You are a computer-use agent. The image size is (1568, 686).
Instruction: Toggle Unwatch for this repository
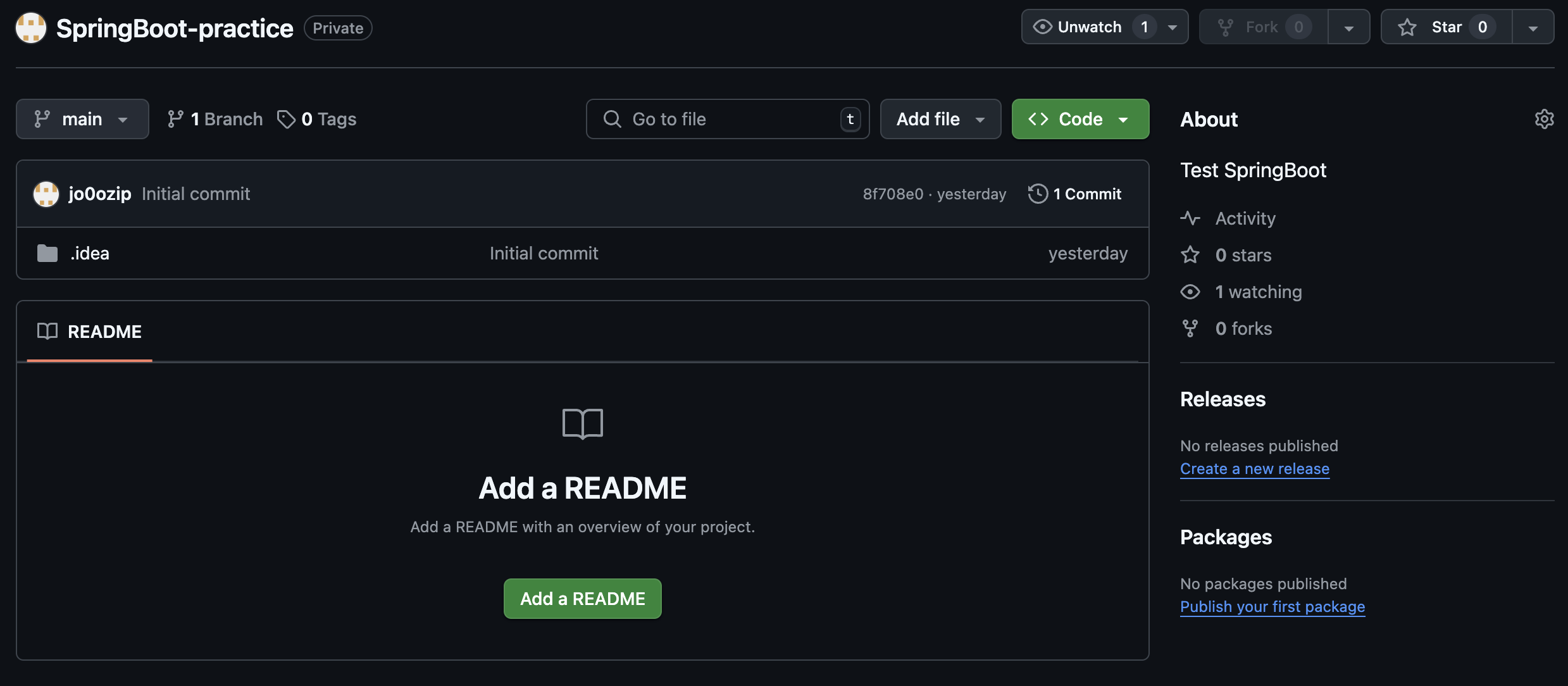coord(1090,27)
